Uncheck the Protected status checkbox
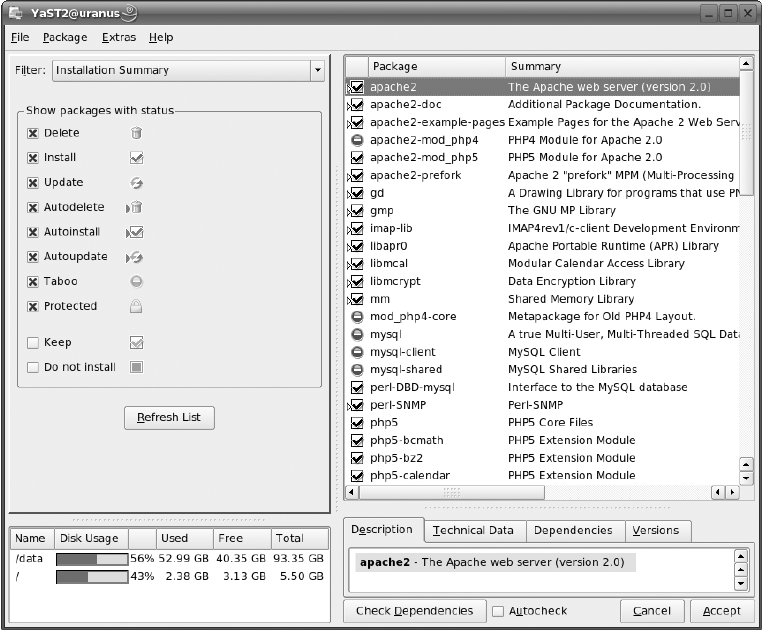The image size is (764, 633). coord(33,307)
